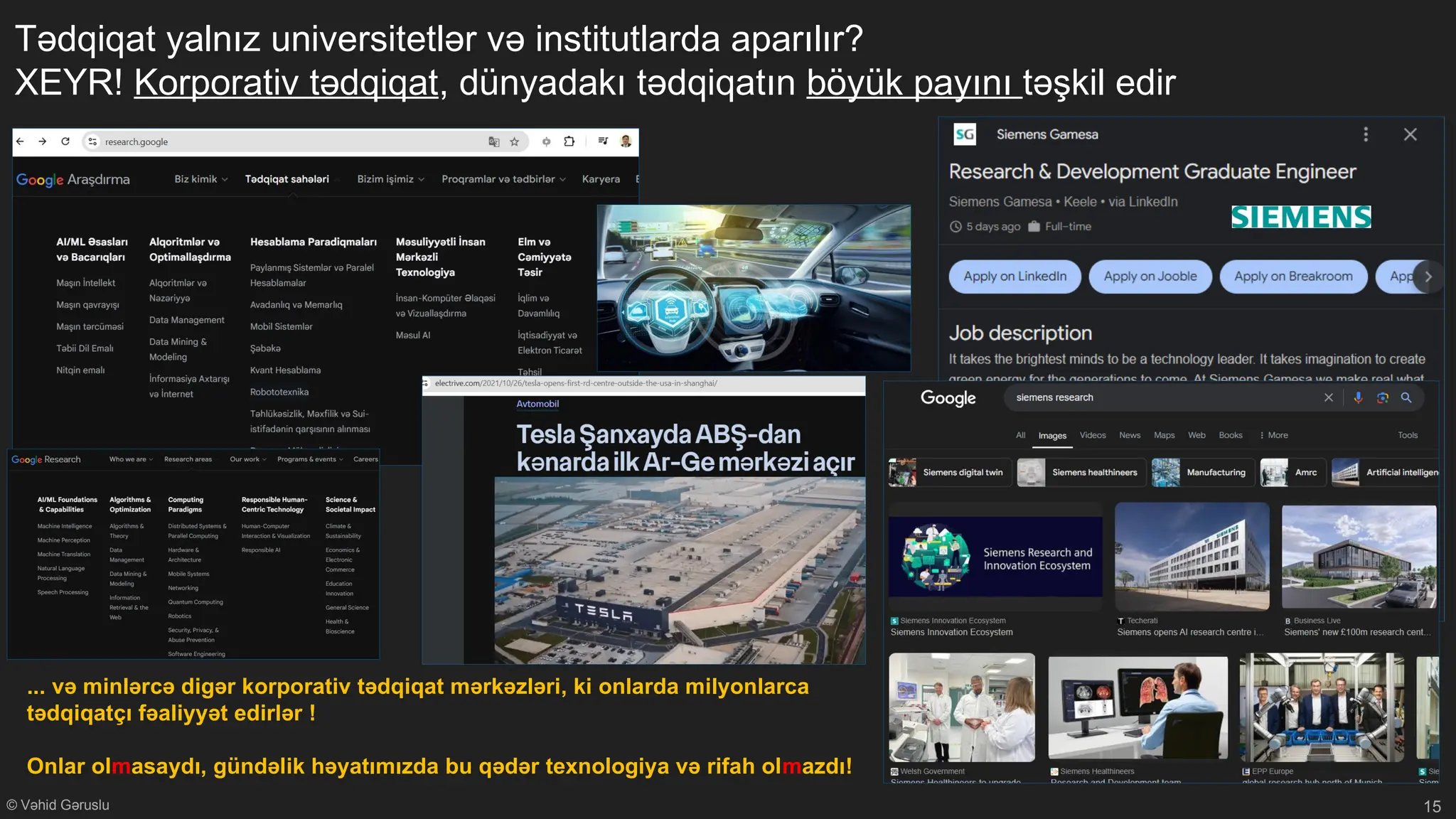Click the electrive.com URL bar
1456x819 pixels.
click(644, 384)
